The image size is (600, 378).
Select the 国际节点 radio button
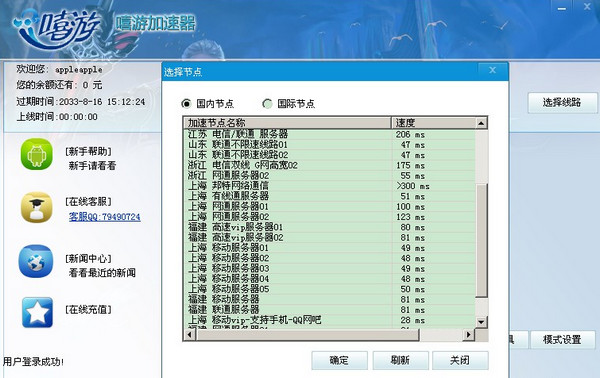tap(267, 103)
